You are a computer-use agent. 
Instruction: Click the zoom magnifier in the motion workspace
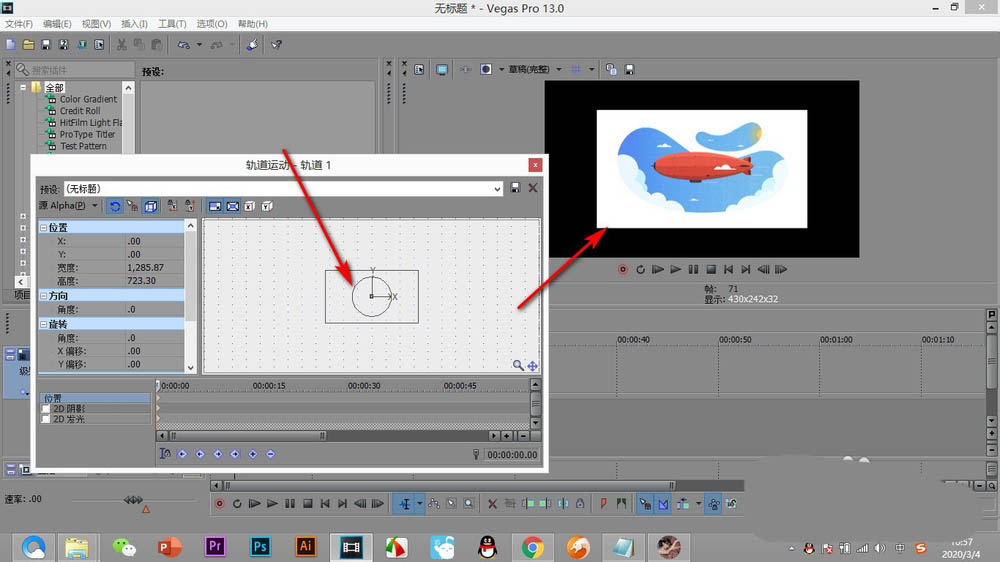coord(518,365)
